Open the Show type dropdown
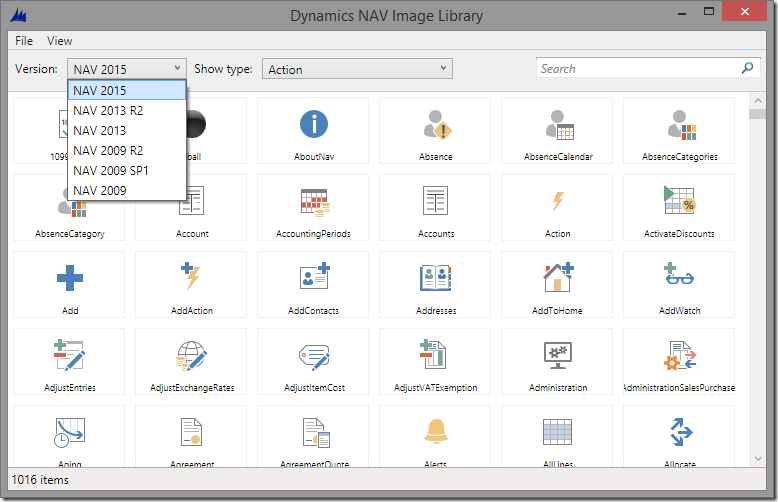778x502 pixels. tap(357, 68)
